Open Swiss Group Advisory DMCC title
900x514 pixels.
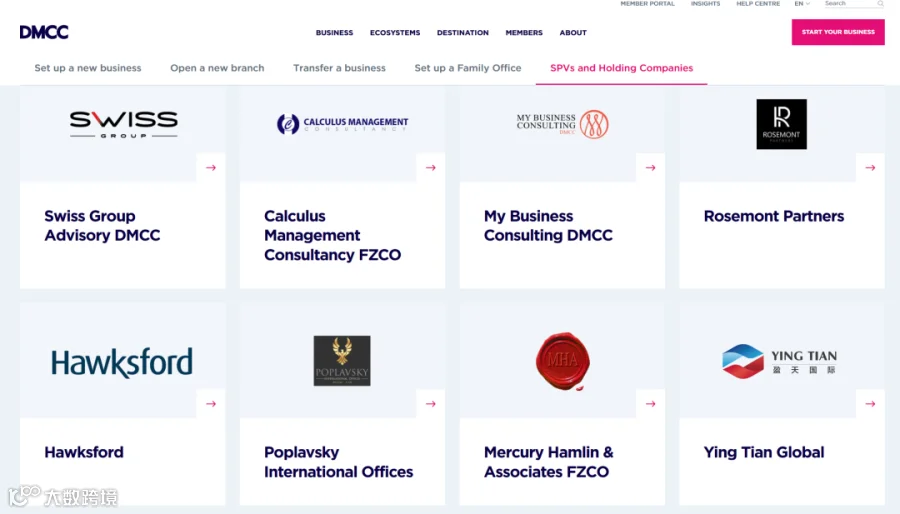click(102, 225)
